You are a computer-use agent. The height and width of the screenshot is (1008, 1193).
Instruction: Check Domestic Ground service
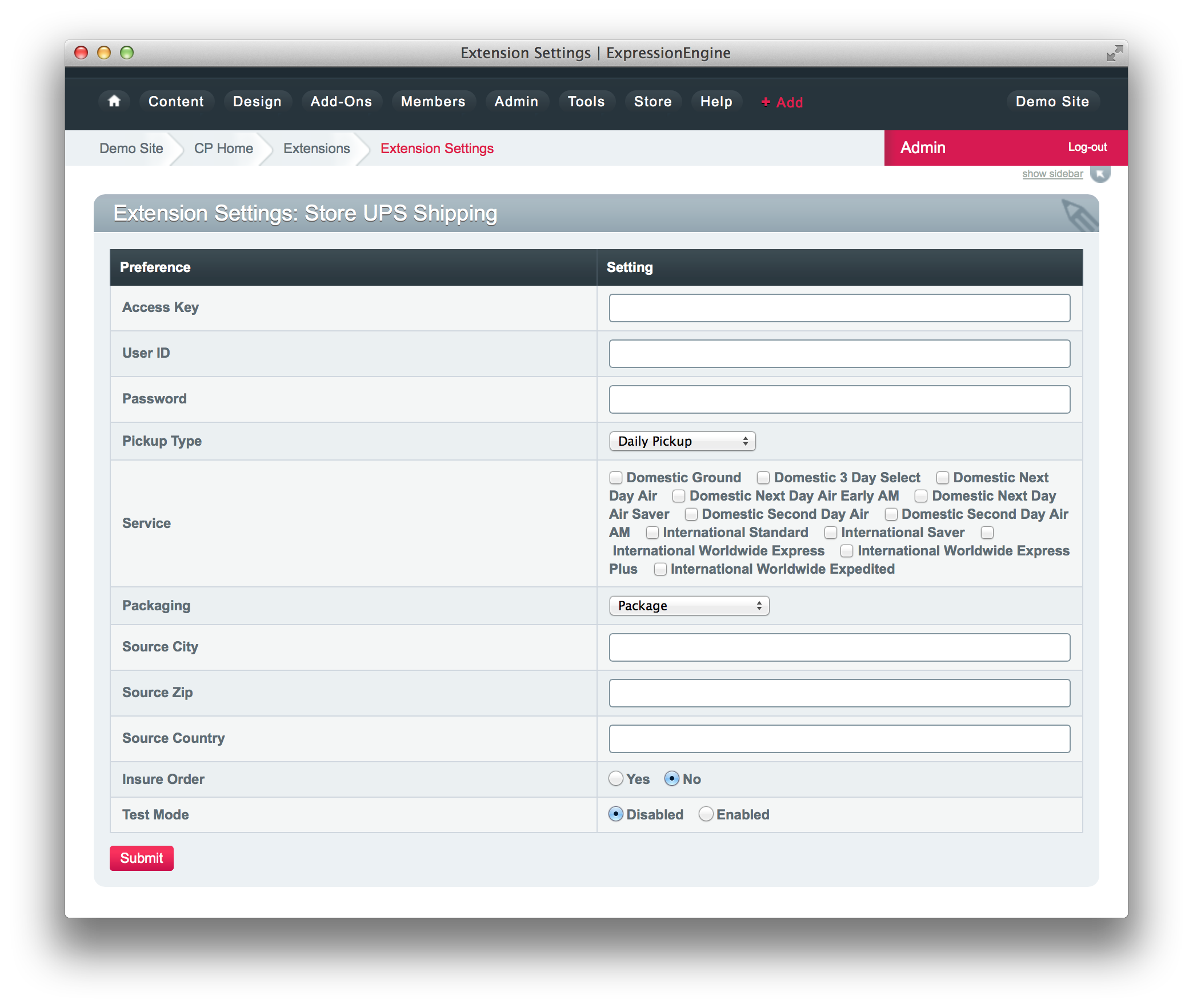point(616,478)
